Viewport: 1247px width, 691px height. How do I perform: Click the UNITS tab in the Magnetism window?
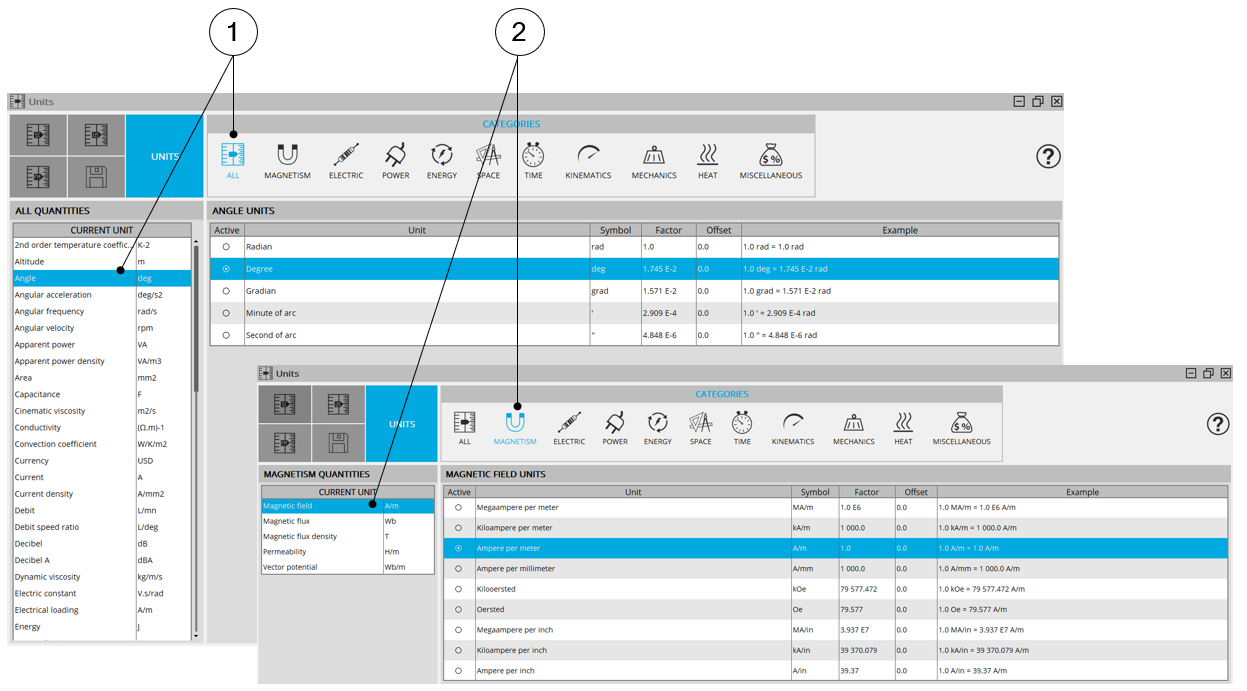coord(401,424)
